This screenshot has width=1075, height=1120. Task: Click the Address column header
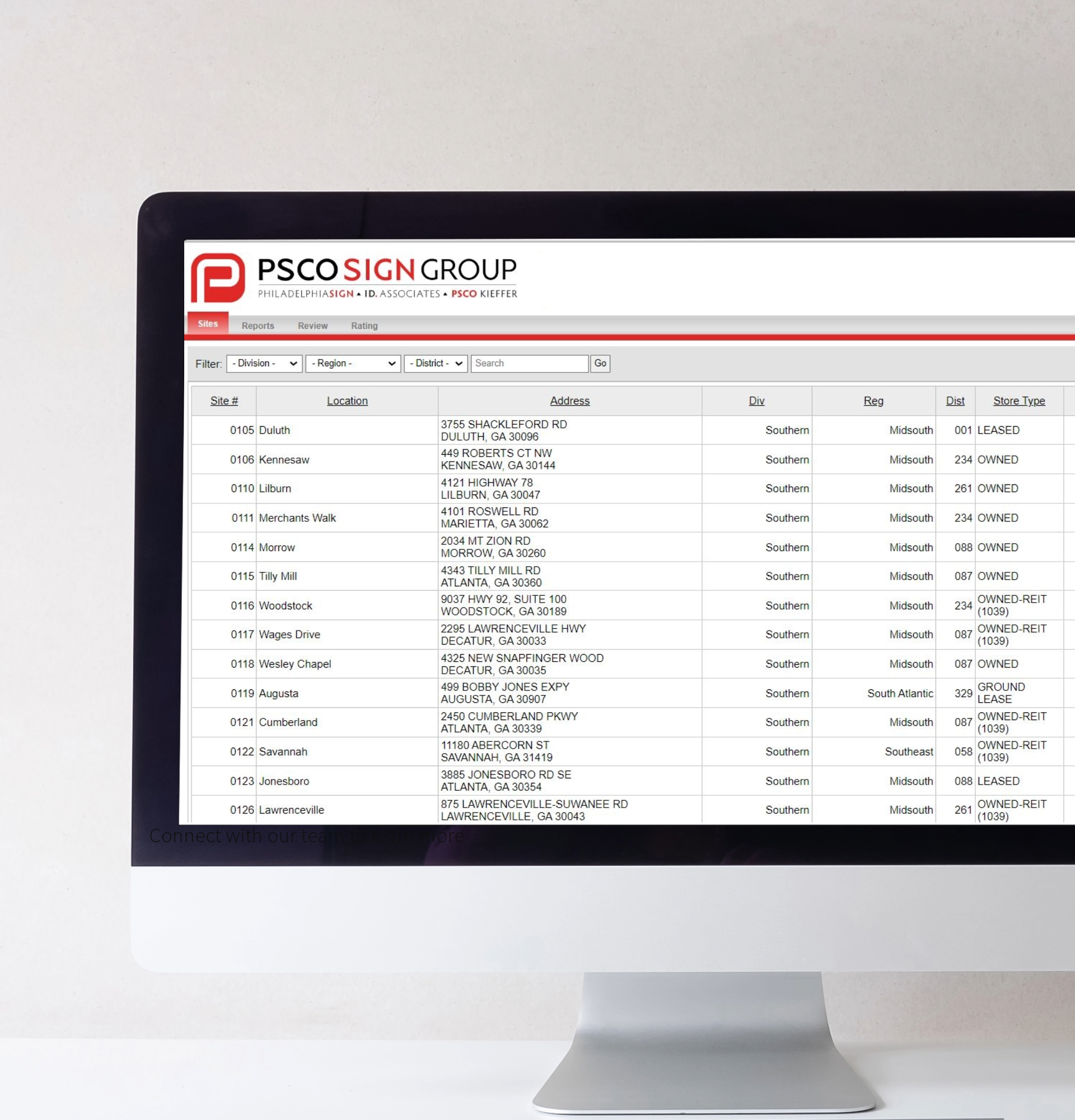[x=570, y=400]
